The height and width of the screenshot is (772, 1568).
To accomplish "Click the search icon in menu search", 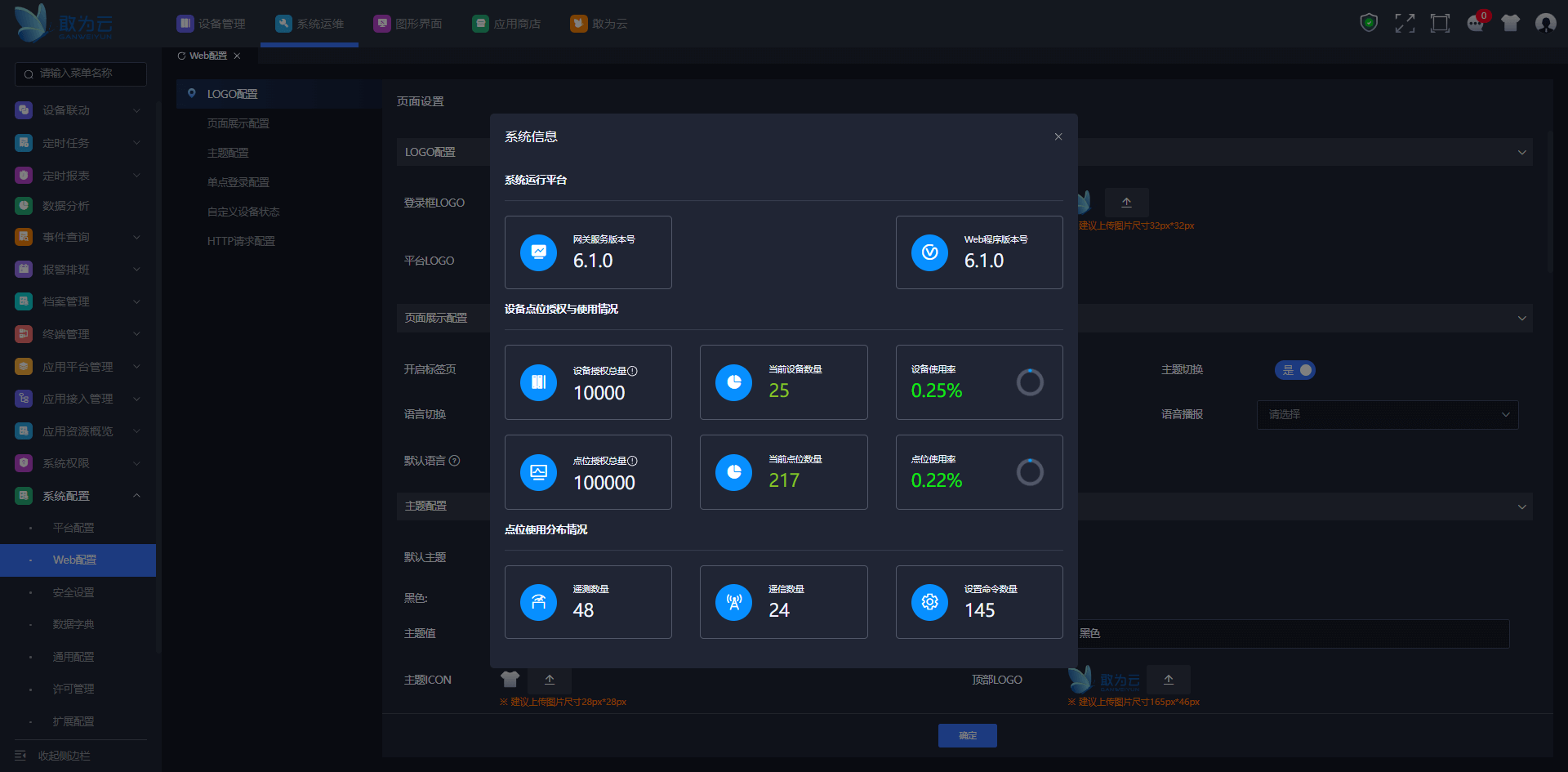I will click(29, 74).
